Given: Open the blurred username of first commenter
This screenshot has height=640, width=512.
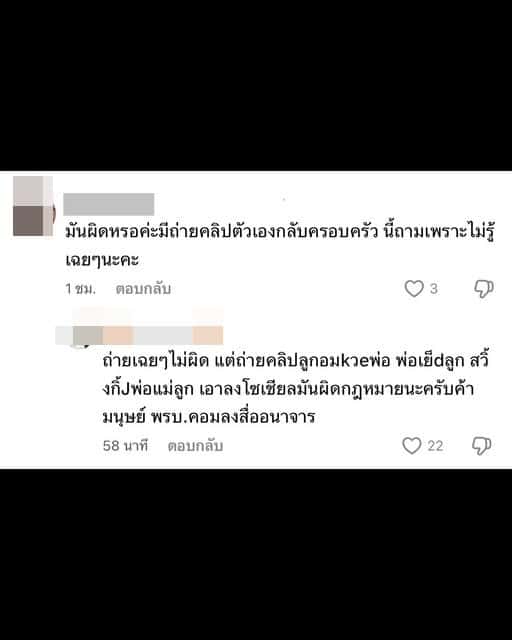Looking at the screenshot, I should pos(109,204).
